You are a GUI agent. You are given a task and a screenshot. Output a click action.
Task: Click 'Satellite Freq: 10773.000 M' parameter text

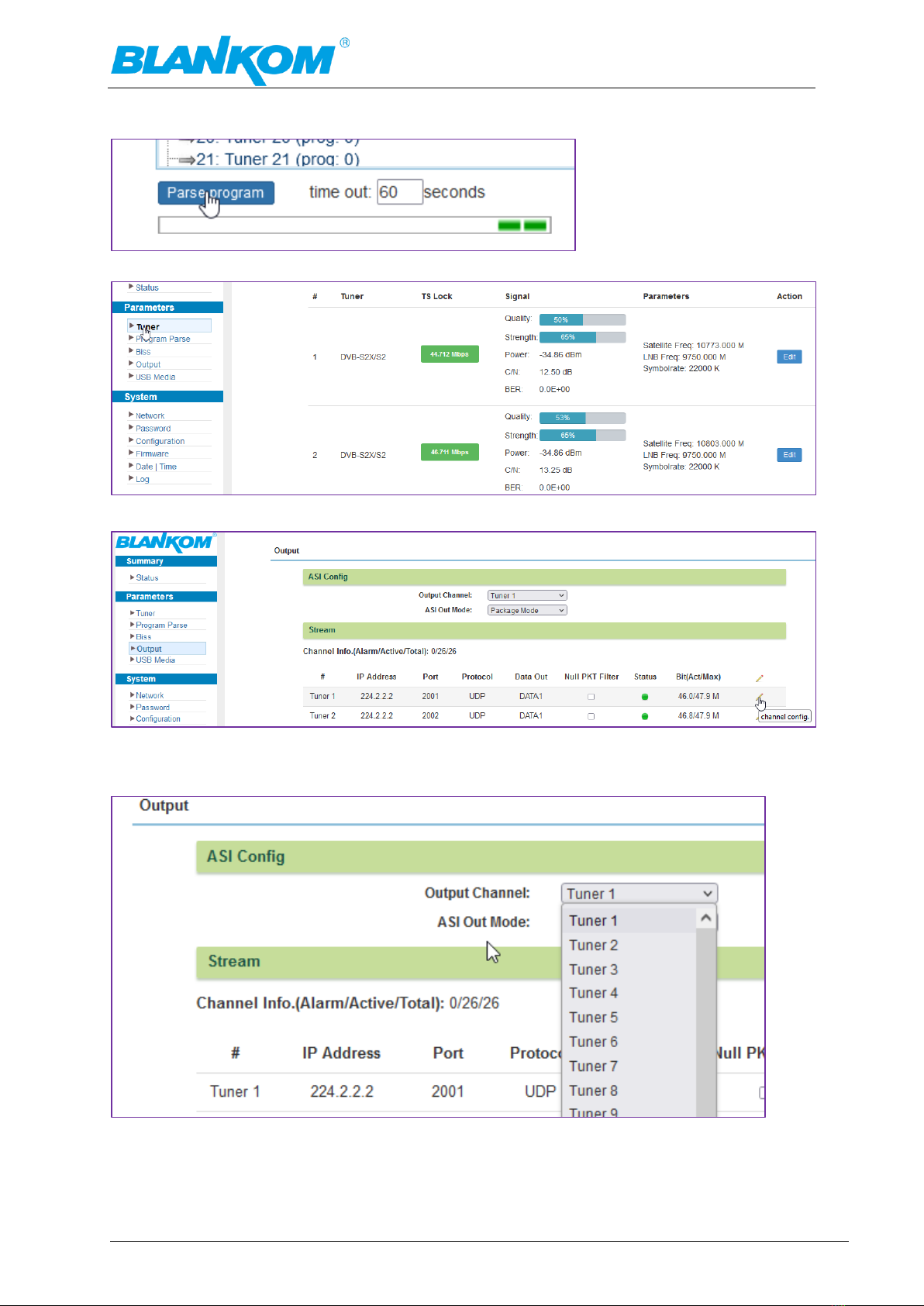(x=693, y=345)
